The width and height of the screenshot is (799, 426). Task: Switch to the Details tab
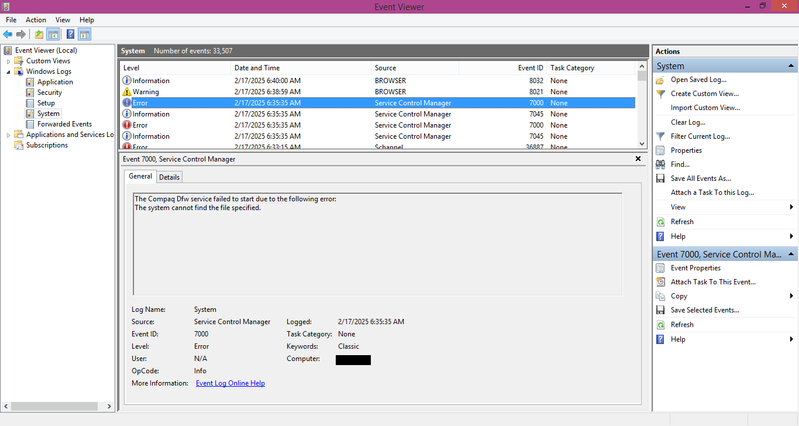coord(169,177)
